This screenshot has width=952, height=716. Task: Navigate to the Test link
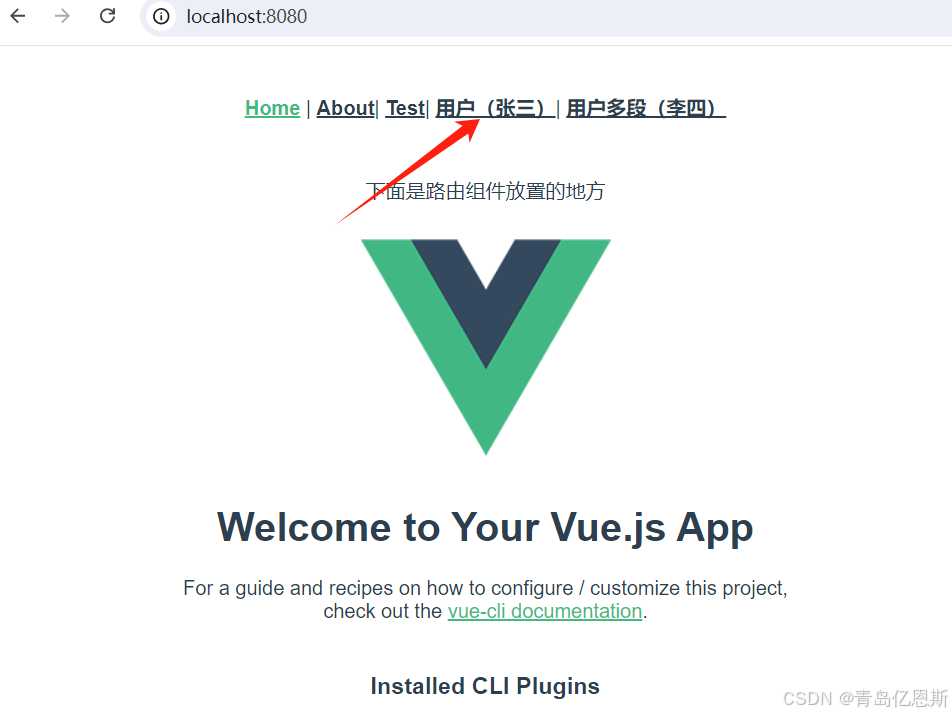click(x=405, y=108)
